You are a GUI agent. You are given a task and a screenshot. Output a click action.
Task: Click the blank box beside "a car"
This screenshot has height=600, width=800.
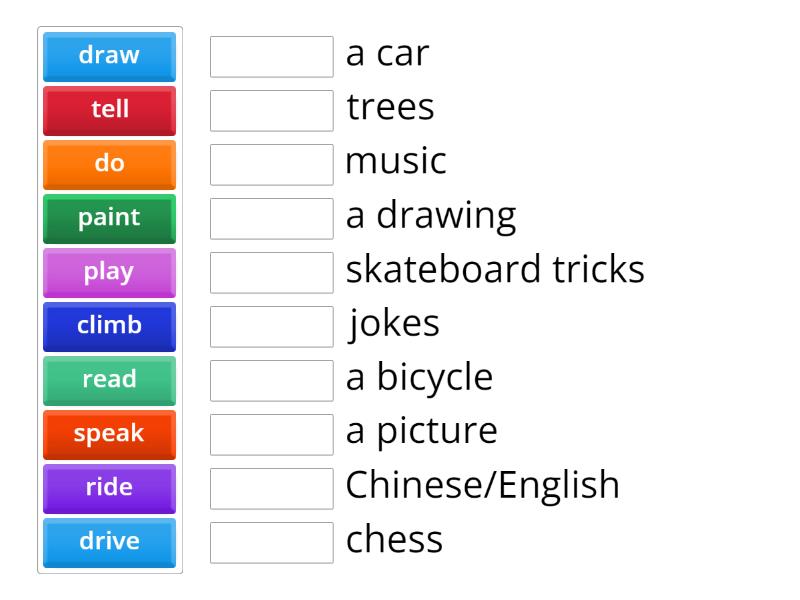click(x=272, y=57)
